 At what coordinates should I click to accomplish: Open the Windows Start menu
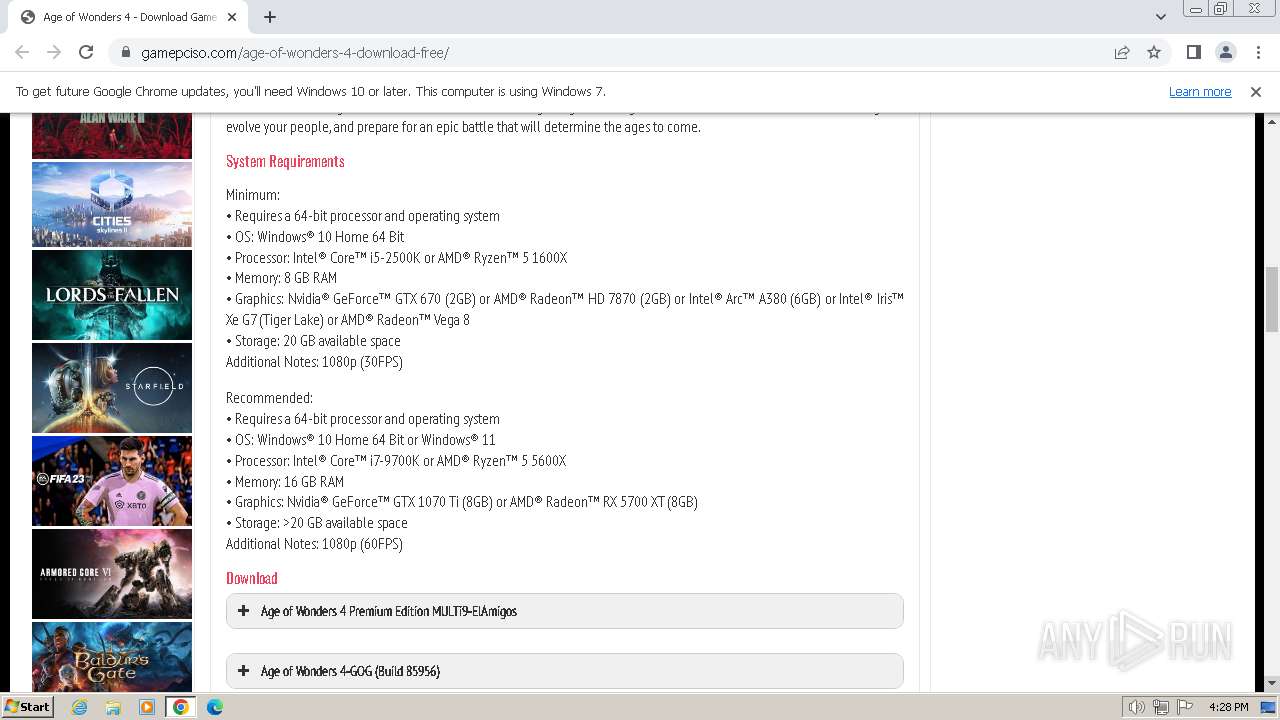click(28, 706)
